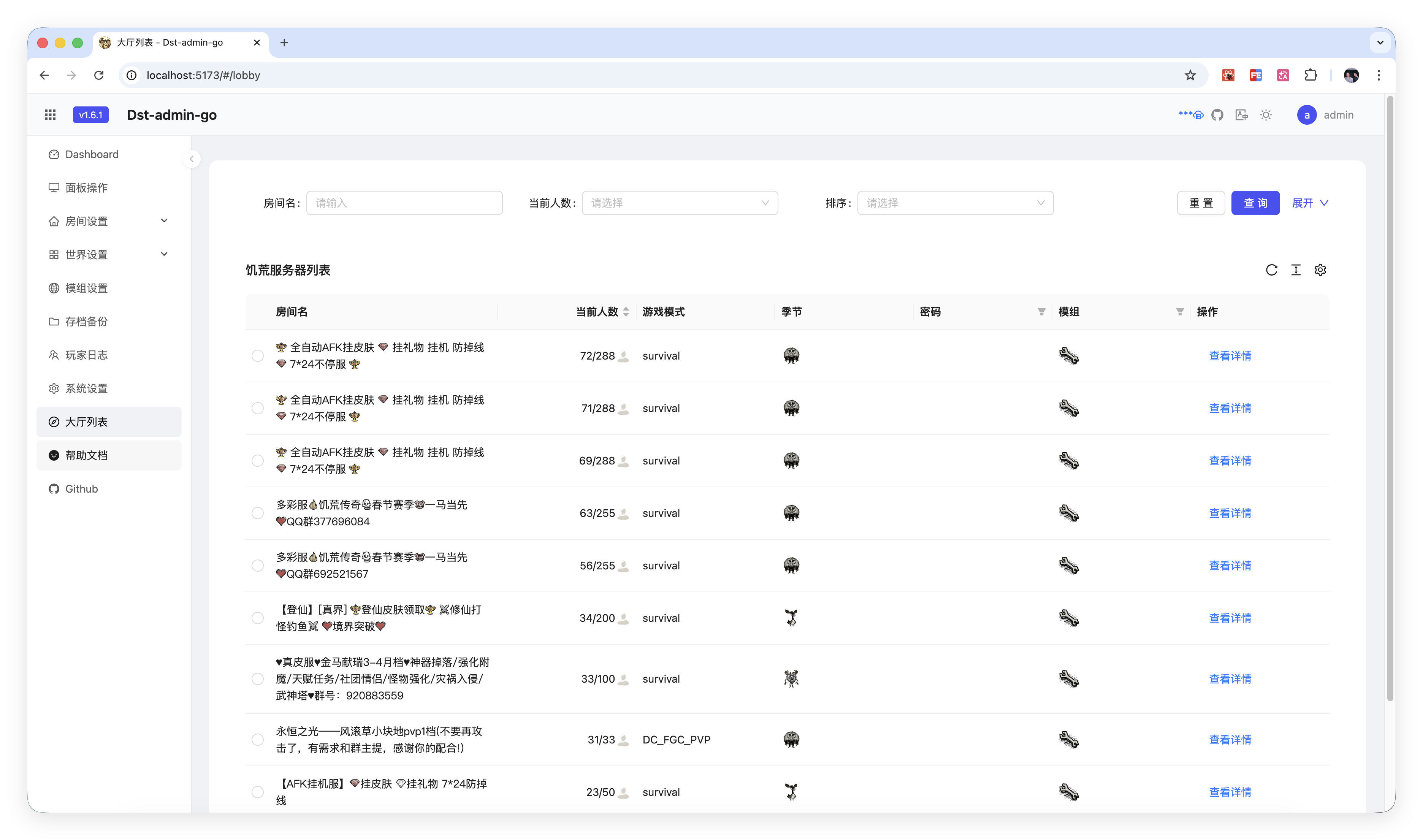Select the 31/33 server row radio
This screenshot has width=1423, height=840.
click(x=258, y=740)
